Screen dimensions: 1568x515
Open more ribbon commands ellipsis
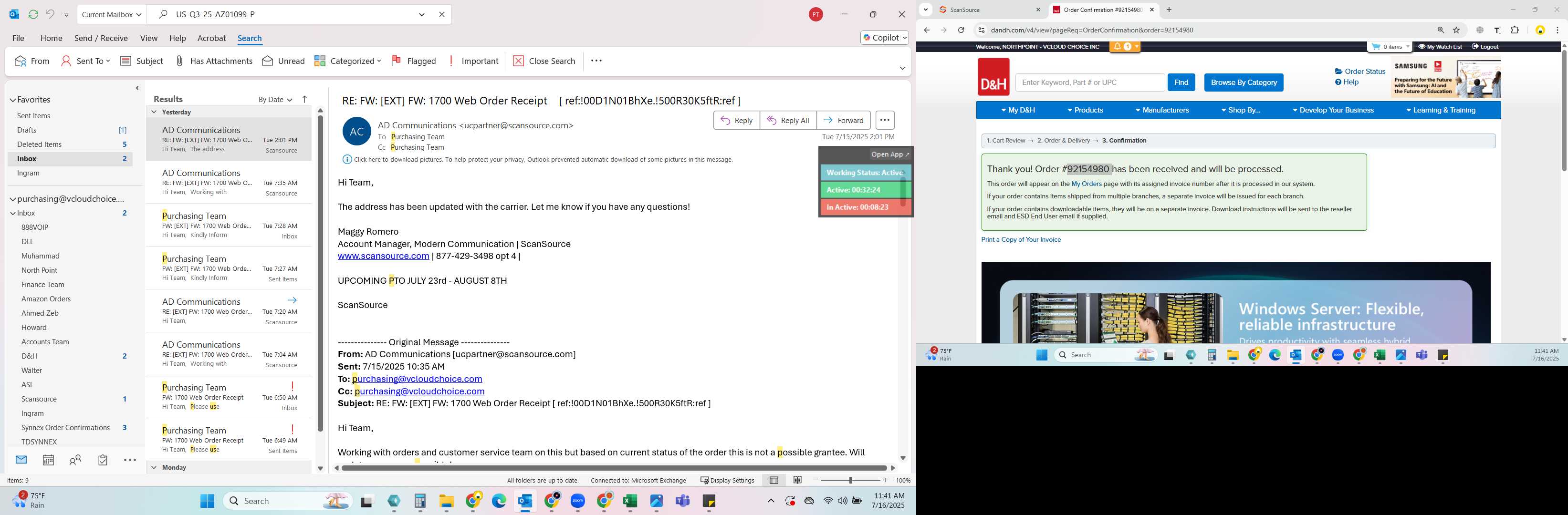click(596, 61)
